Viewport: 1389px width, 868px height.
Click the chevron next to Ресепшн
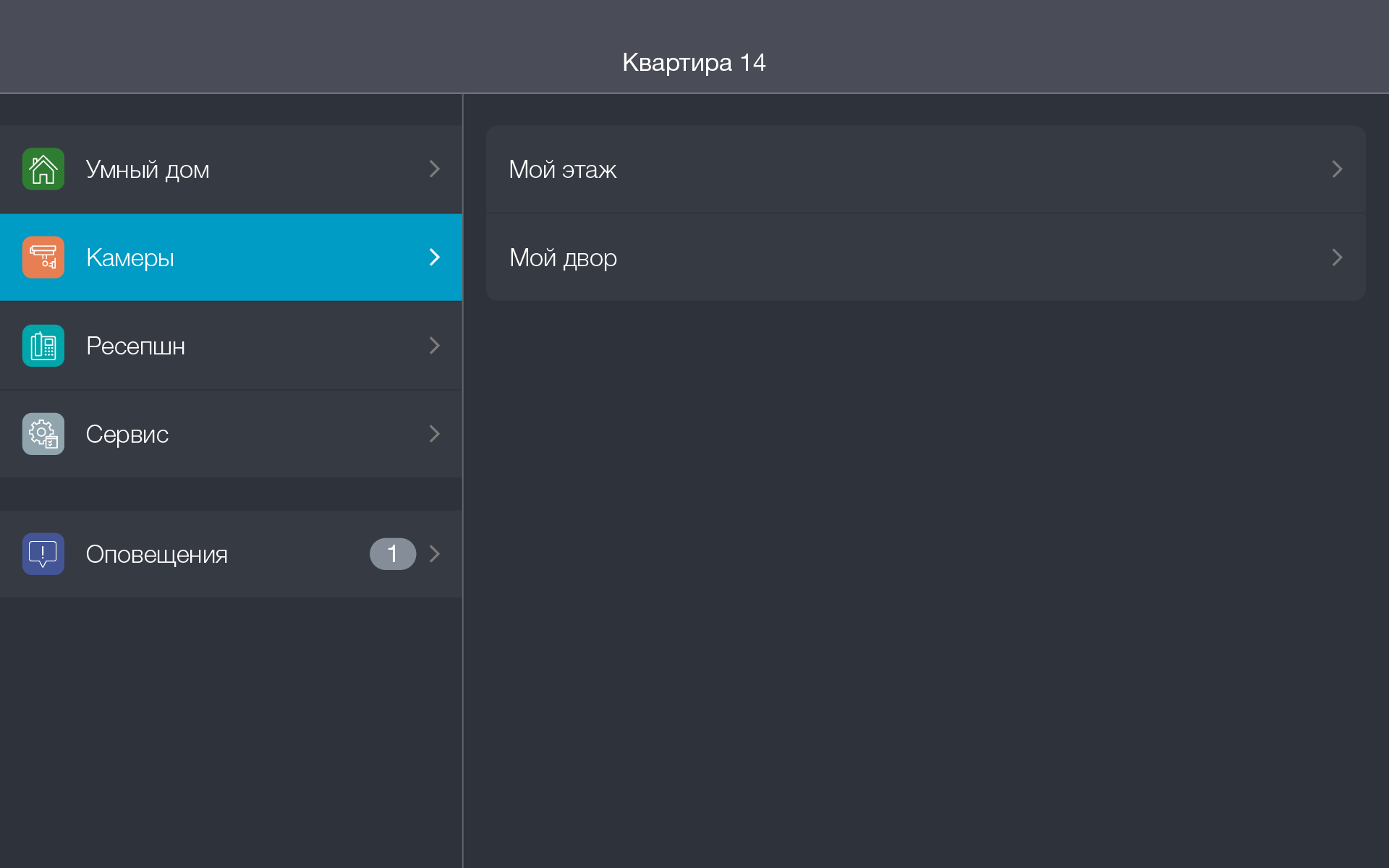coord(434,346)
